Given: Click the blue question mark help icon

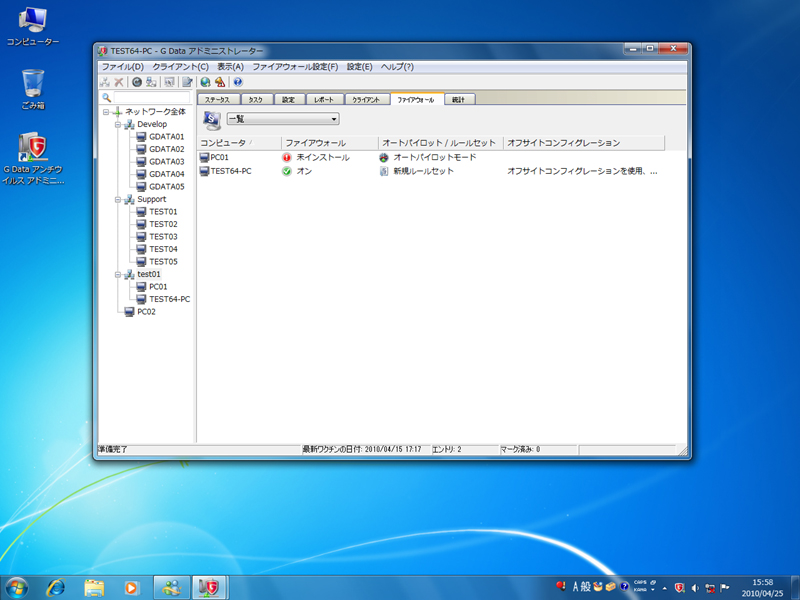Looking at the screenshot, I should (238, 82).
